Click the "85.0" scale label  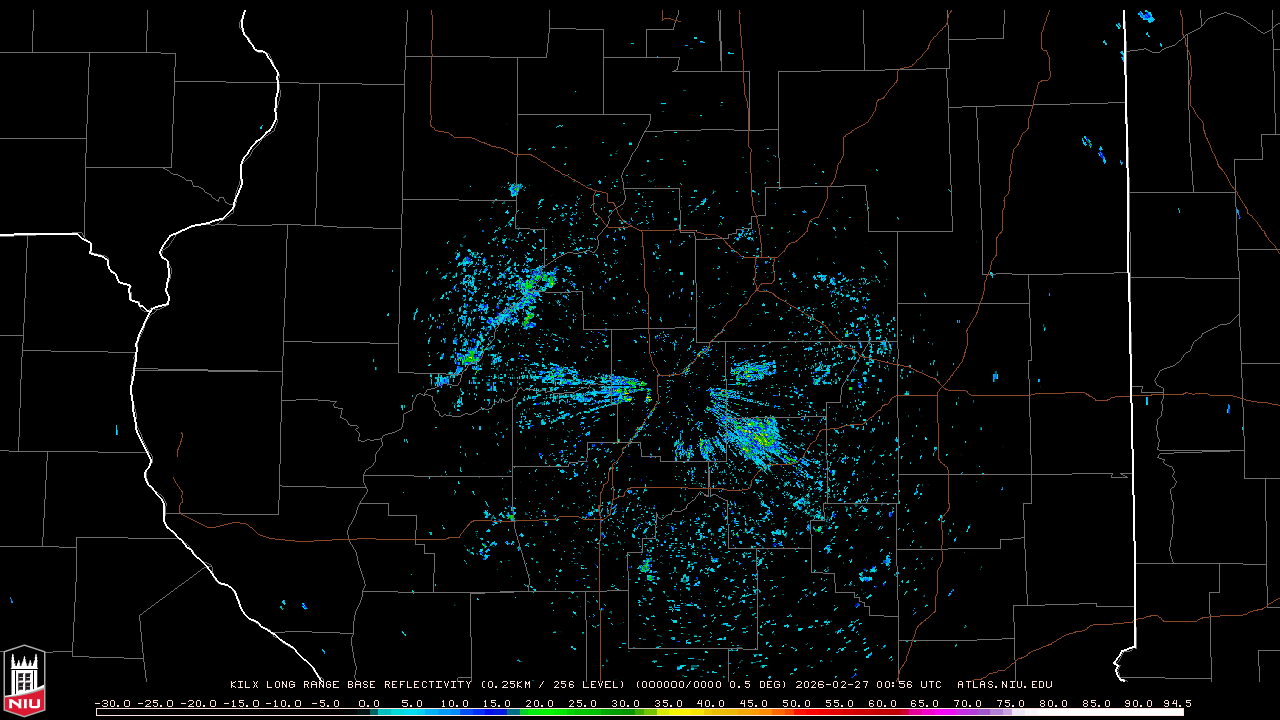click(x=1098, y=703)
